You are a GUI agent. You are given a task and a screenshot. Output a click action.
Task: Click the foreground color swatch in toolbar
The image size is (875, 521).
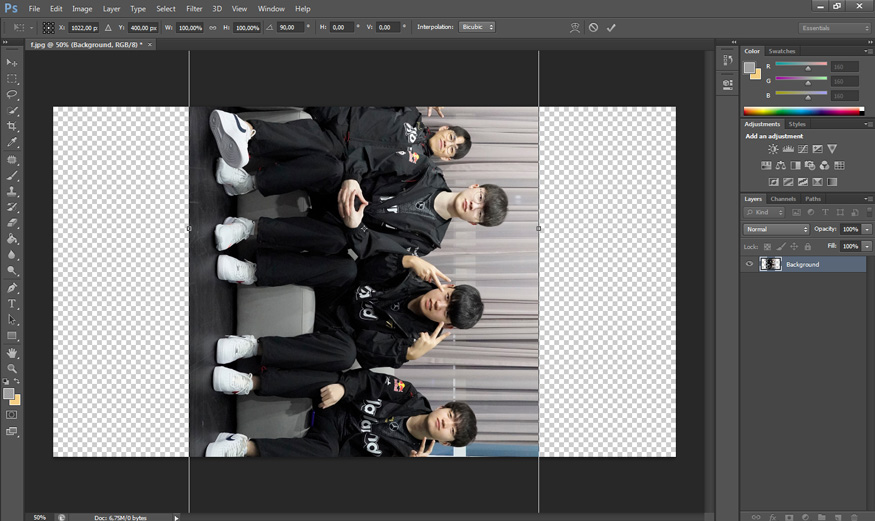[9, 393]
